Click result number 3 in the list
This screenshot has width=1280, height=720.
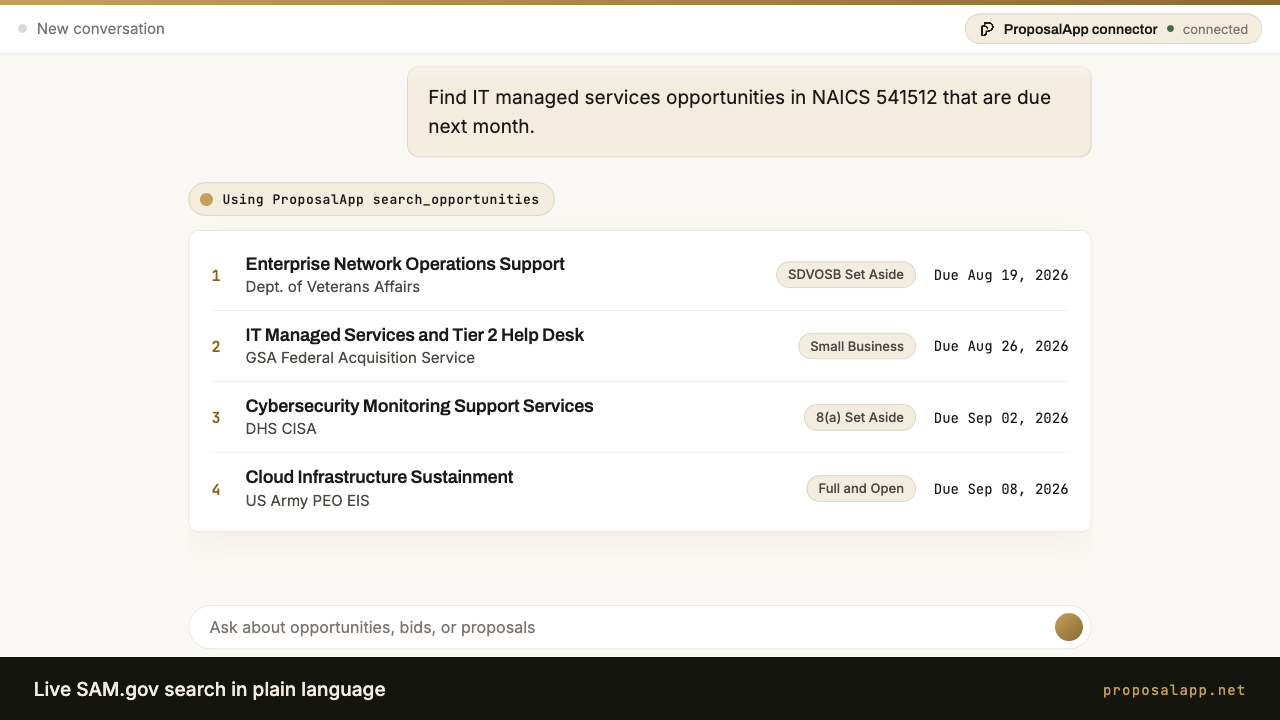click(x=216, y=417)
